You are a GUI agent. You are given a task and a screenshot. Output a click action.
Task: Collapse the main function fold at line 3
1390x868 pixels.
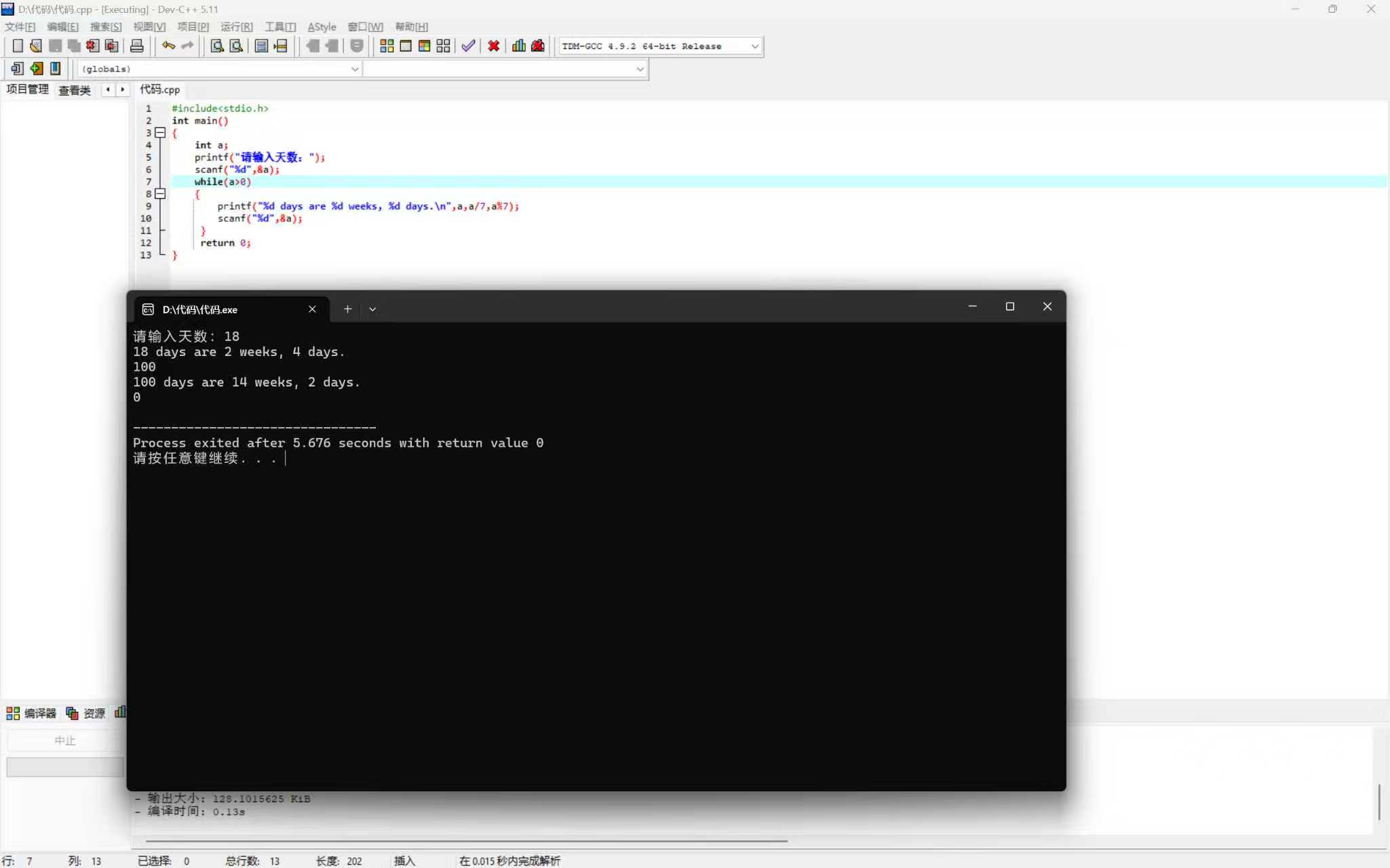tap(160, 133)
